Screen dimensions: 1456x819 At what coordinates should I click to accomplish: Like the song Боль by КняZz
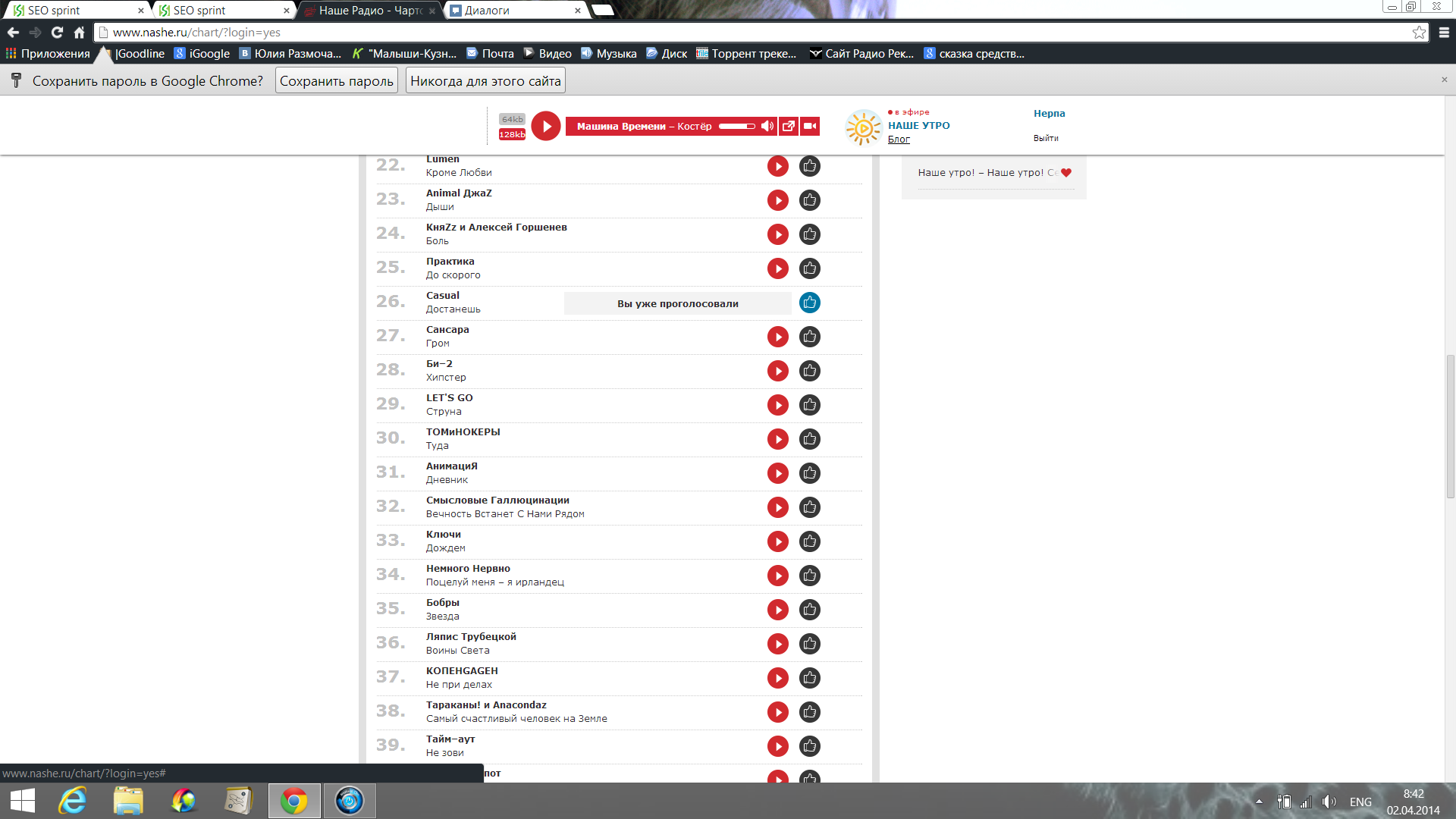(809, 234)
